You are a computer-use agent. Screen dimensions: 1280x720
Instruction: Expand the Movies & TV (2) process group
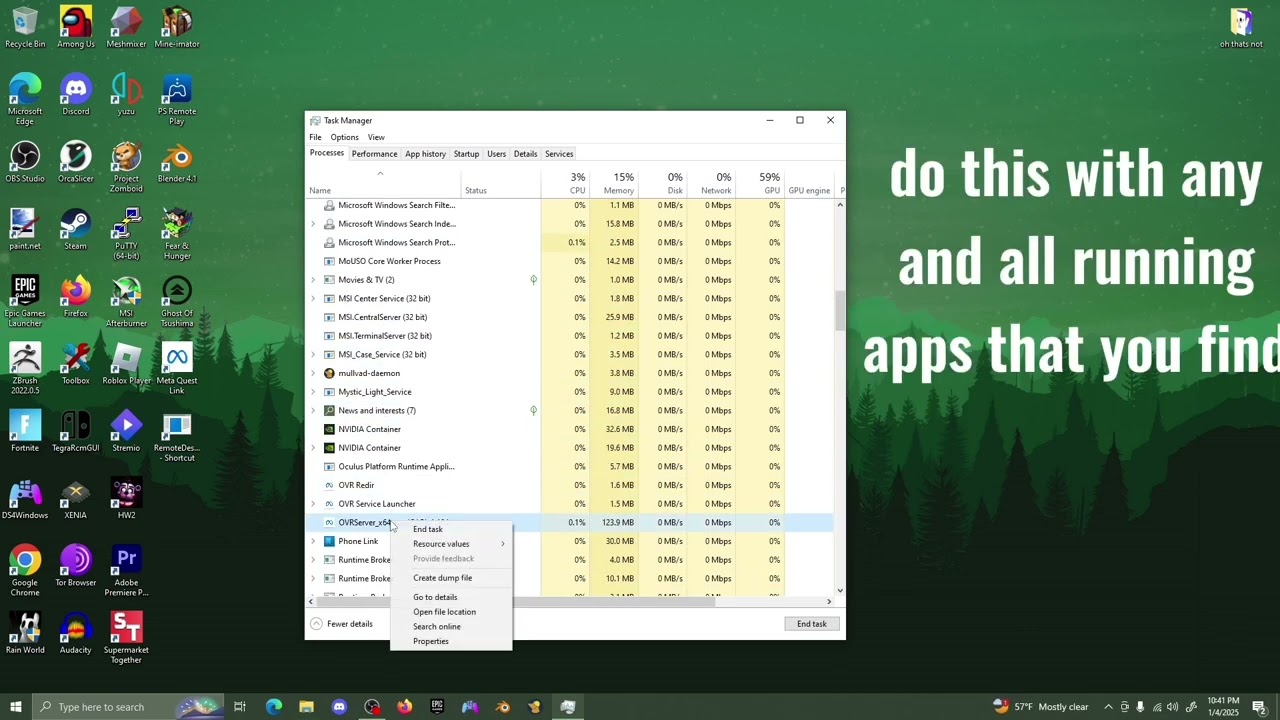(x=313, y=280)
